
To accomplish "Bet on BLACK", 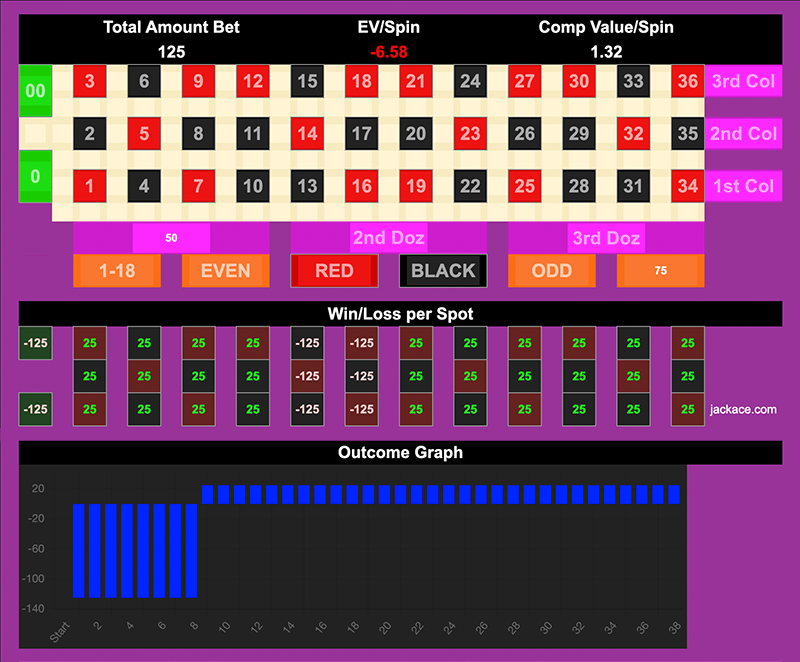I will point(443,271).
